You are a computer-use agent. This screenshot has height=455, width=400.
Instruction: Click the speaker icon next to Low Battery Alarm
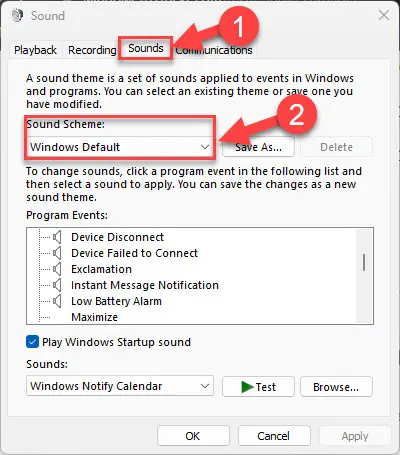(57, 301)
